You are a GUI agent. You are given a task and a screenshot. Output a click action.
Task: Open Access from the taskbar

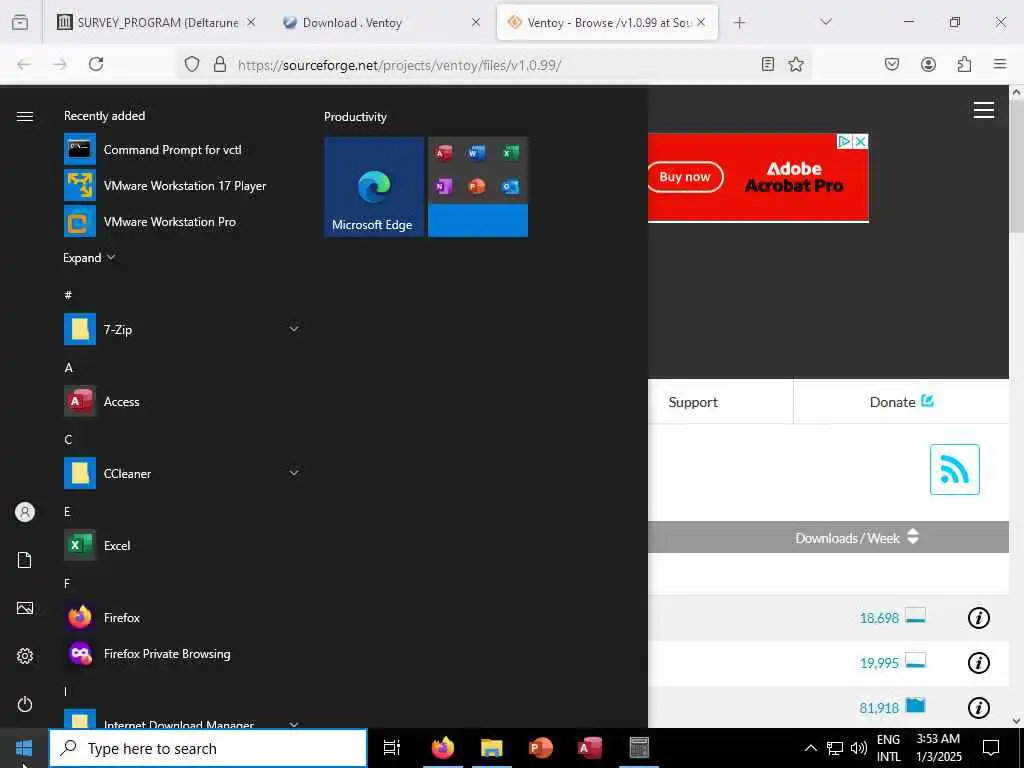tap(590, 748)
